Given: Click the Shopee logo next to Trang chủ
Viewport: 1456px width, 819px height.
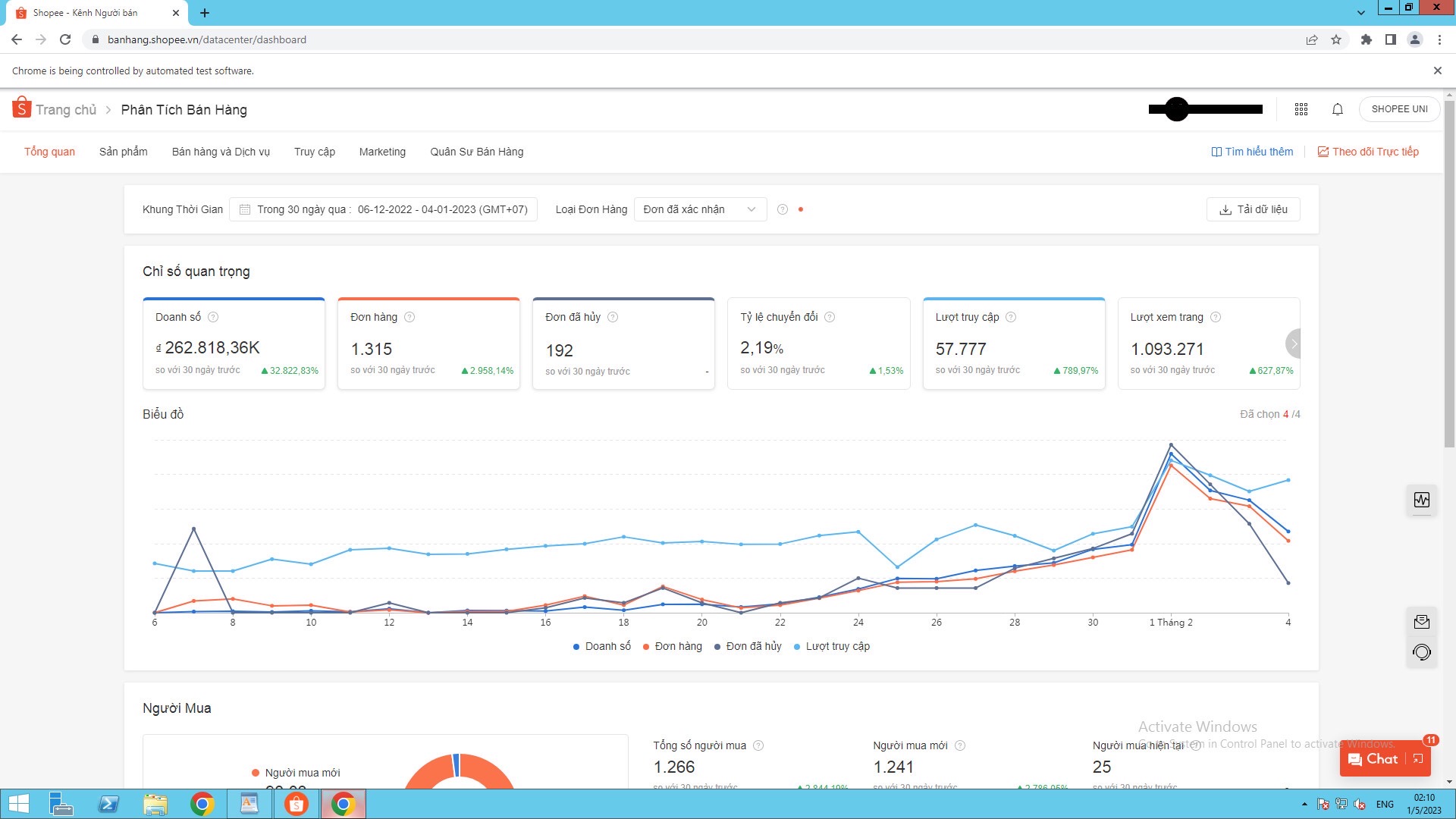Looking at the screenshot, I should (21, 108).
